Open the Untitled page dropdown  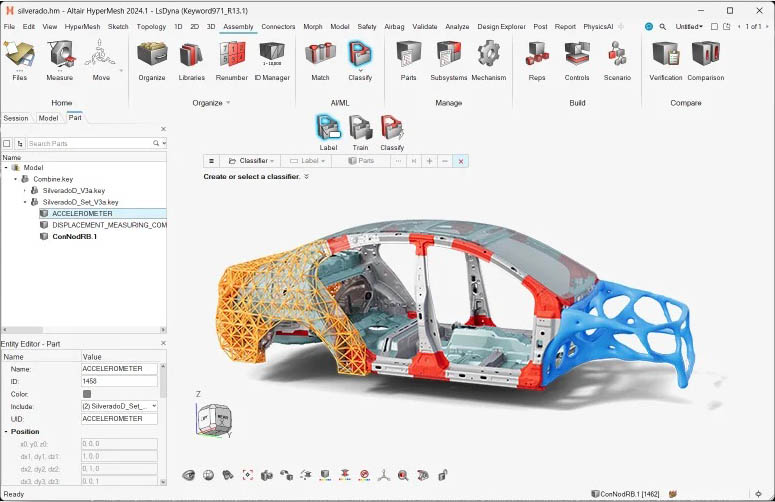[x=689, y=27]
